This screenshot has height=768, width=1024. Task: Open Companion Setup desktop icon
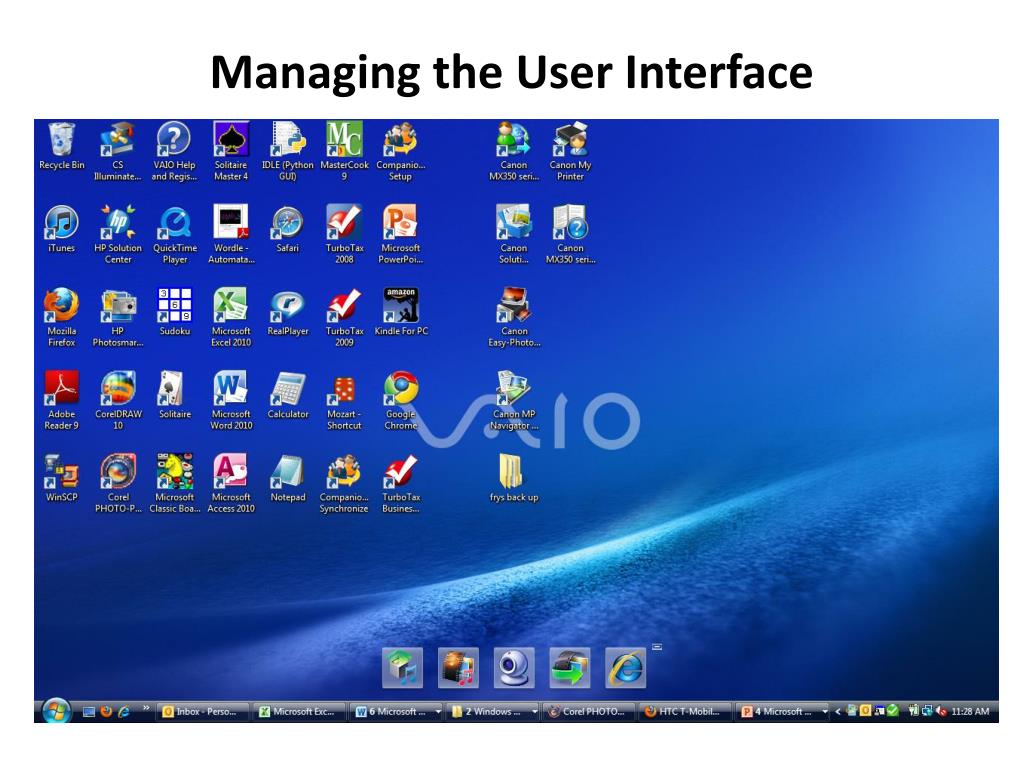tap(400, 152)
